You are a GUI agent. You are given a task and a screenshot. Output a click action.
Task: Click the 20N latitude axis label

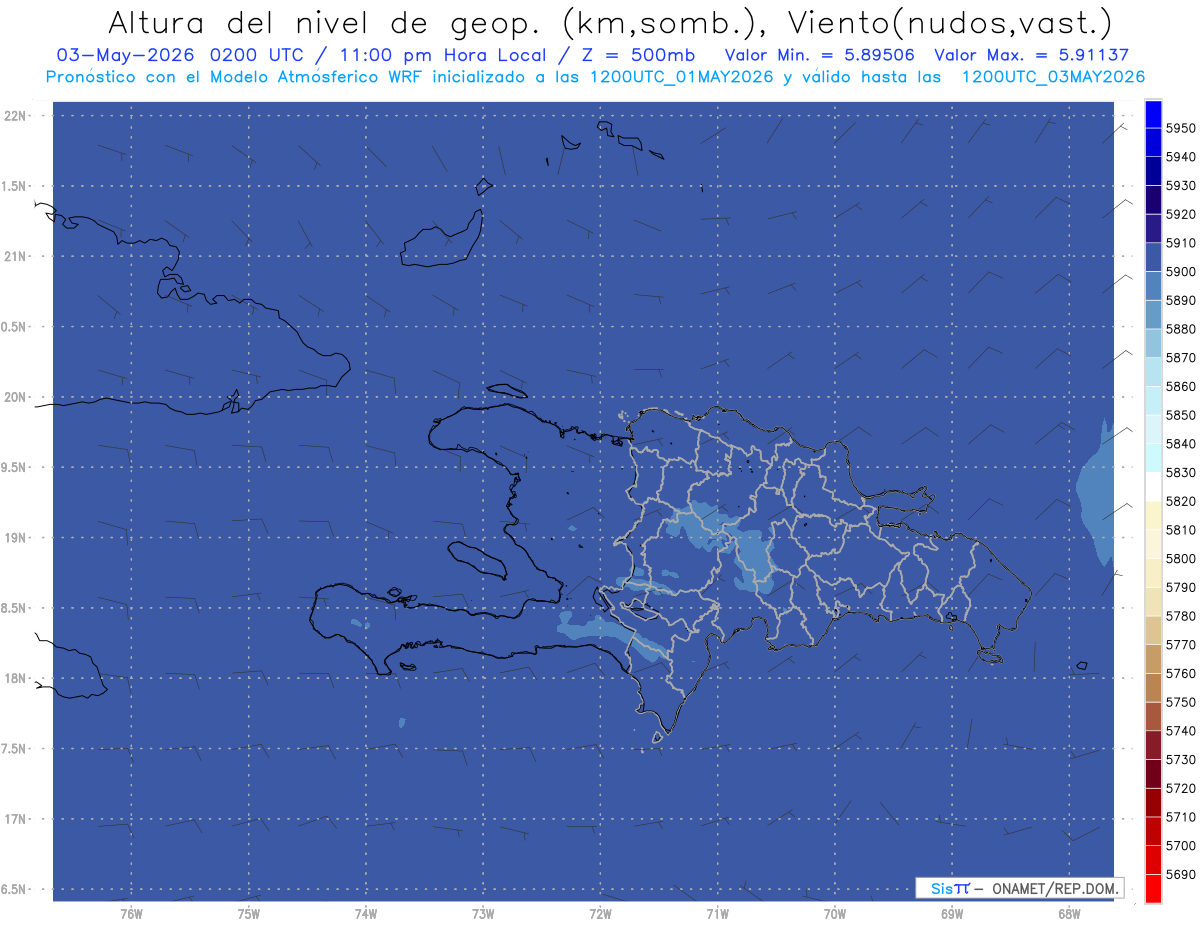coord(16,397)
